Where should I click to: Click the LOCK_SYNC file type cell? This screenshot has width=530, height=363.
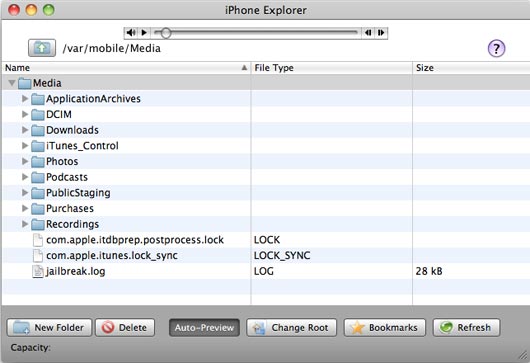pos(282,256)
